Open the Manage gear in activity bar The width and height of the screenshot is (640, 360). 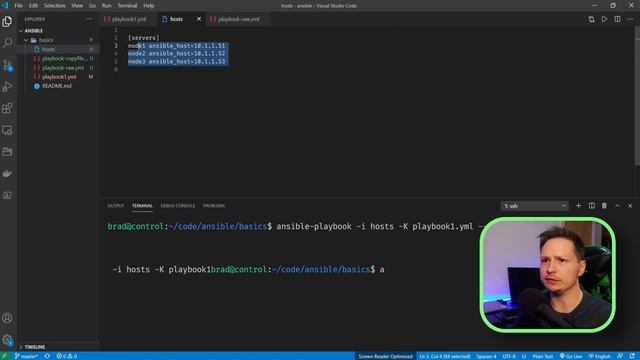[7, 339]
